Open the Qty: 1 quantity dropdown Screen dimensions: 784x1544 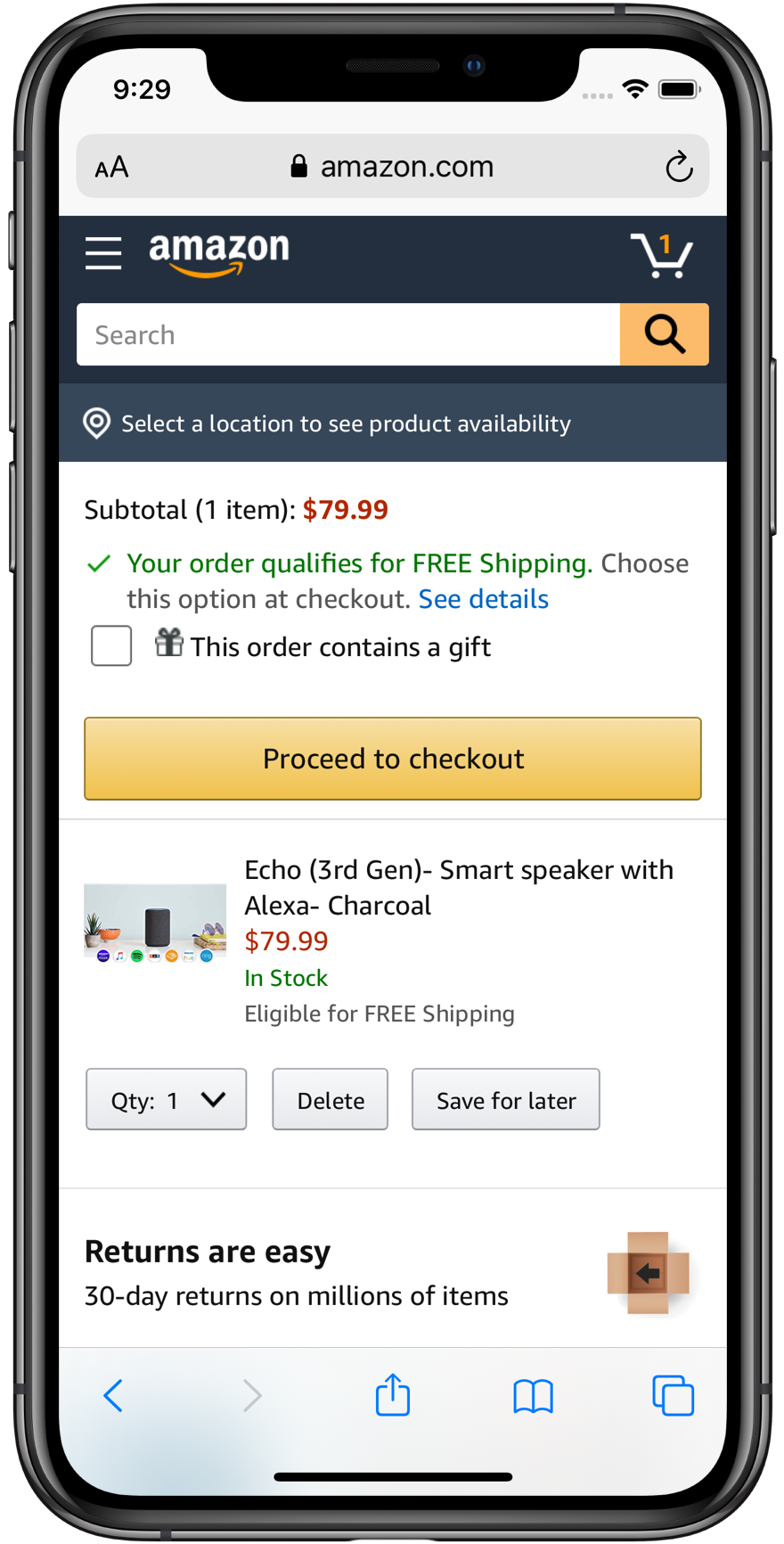(166, 1099)
